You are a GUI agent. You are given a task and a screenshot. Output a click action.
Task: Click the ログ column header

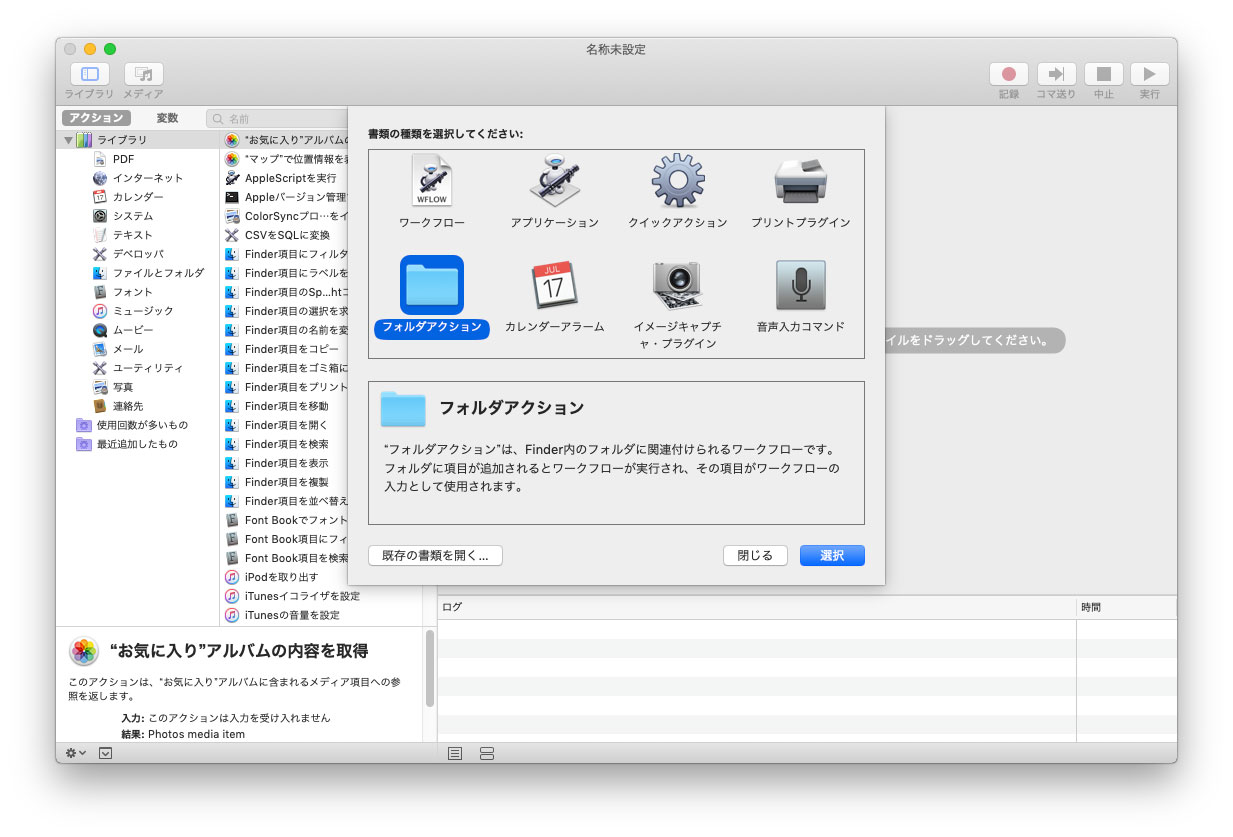coord(757,607)
